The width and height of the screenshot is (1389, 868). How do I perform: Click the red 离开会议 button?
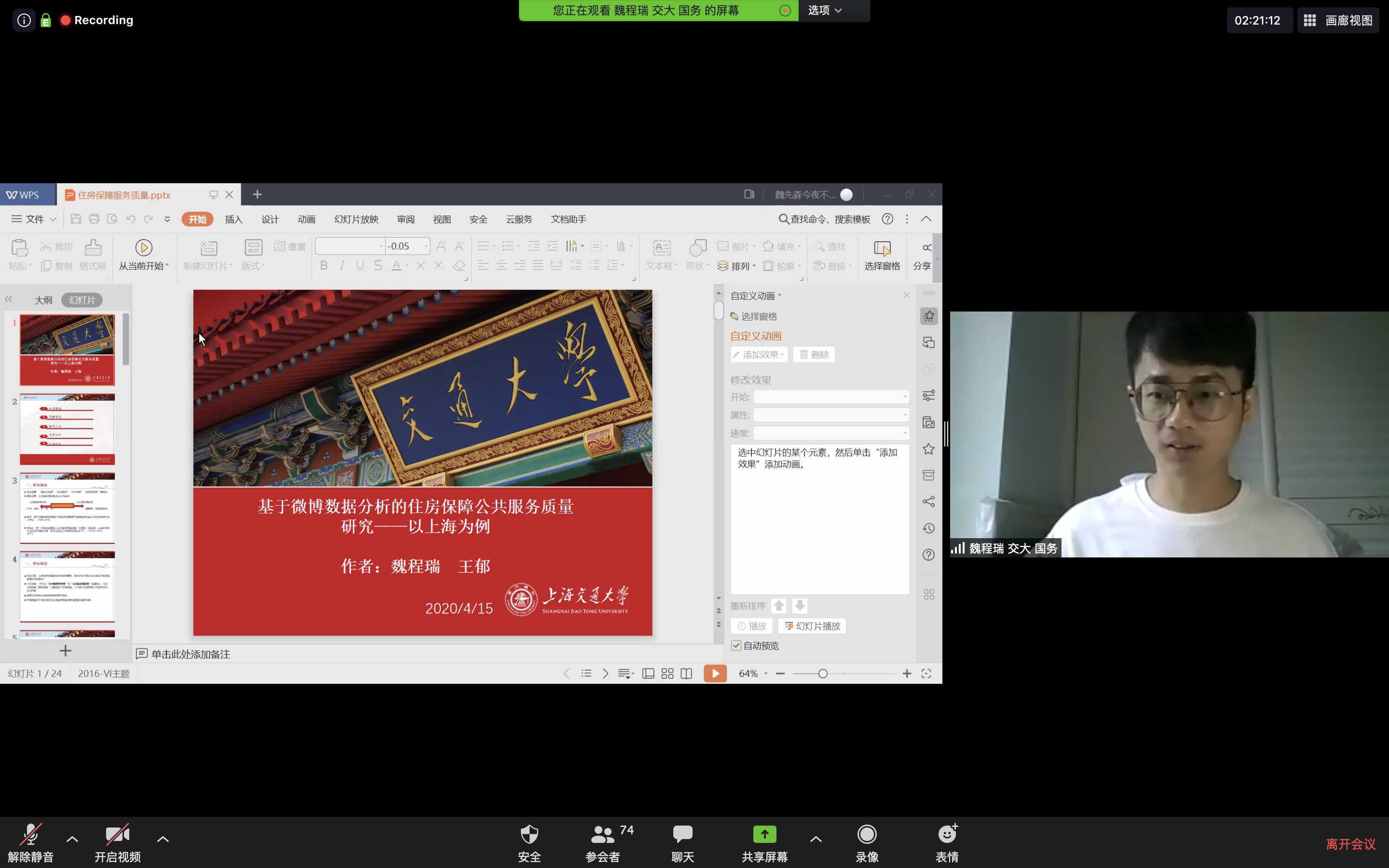click(1350, 844)
